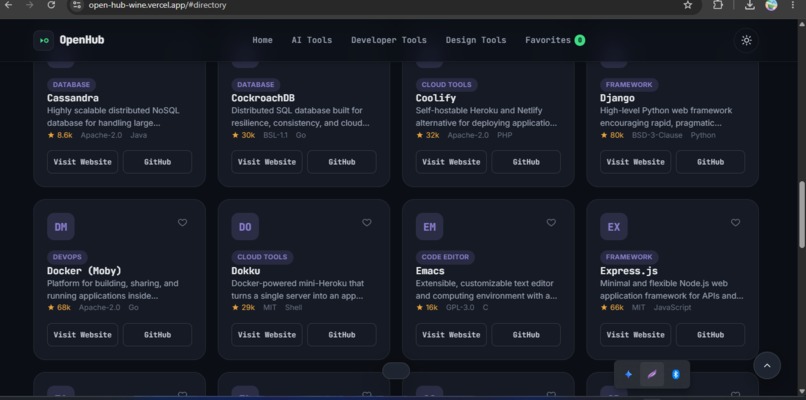The height and width of the screenshot is (400, 806).
Task: Click the CODE EDITOR tag on Emacs card
Action: pyautogui.click(x=445, y=257)
